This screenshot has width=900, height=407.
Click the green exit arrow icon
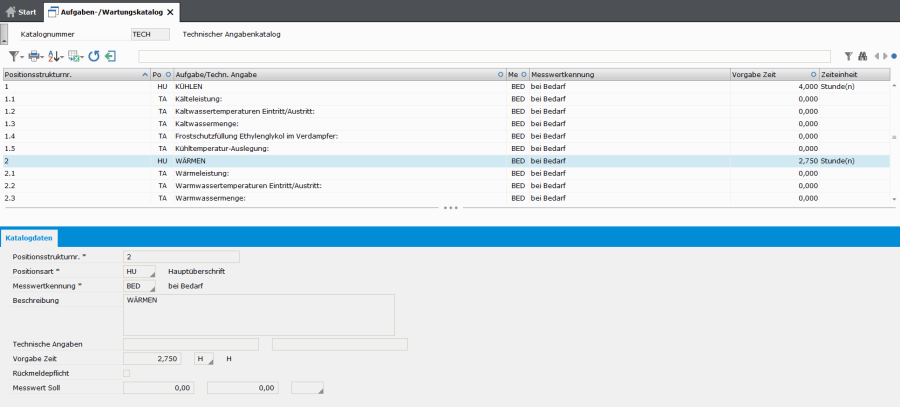click(x=111, y=56)
